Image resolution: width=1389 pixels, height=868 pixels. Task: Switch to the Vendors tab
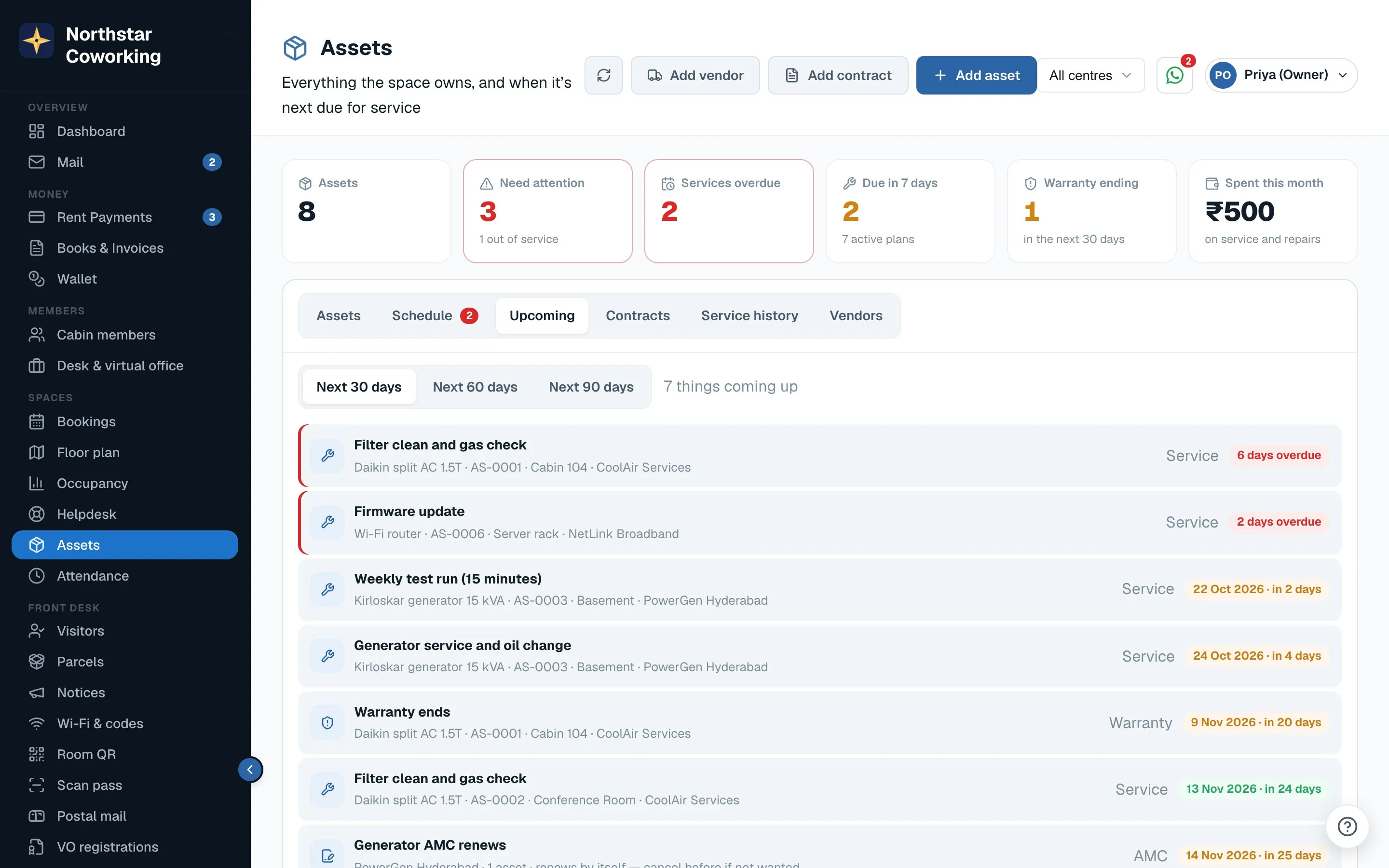click(856, 316)
